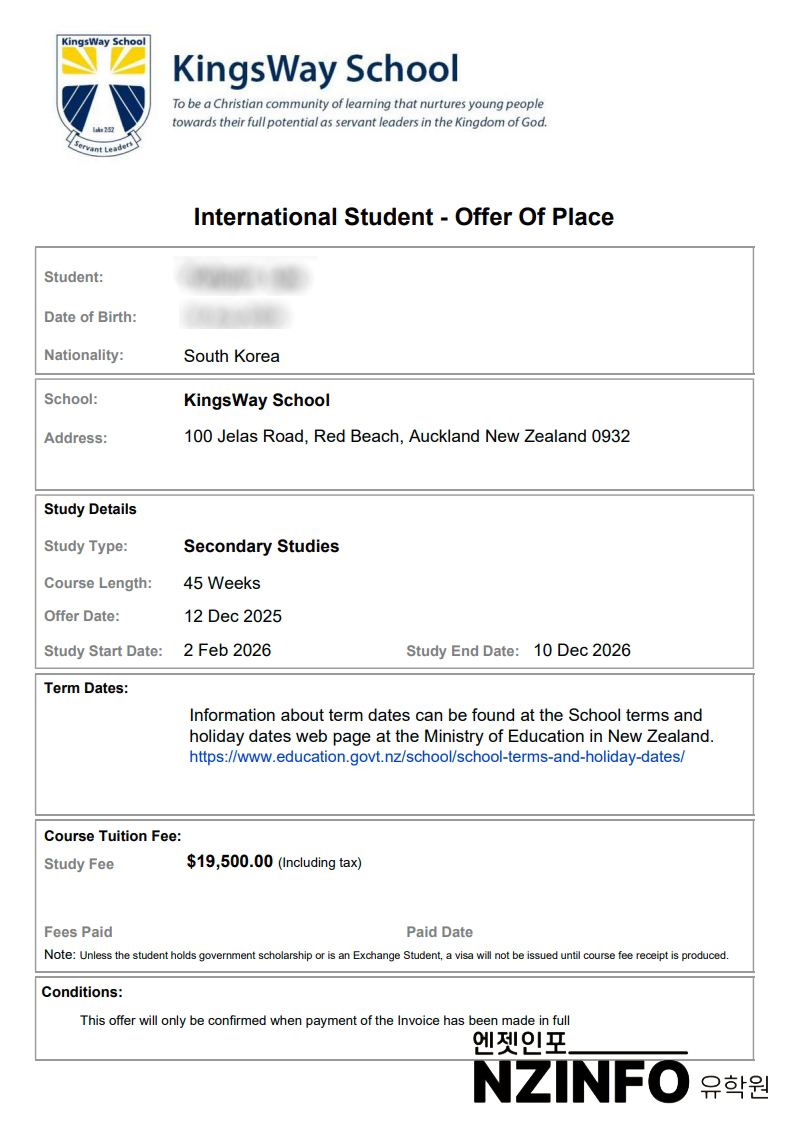This screenshot has height=1122, width=793.
Task: Click the 10 Dec 2026 end date
Action: (x=582, y=650)
